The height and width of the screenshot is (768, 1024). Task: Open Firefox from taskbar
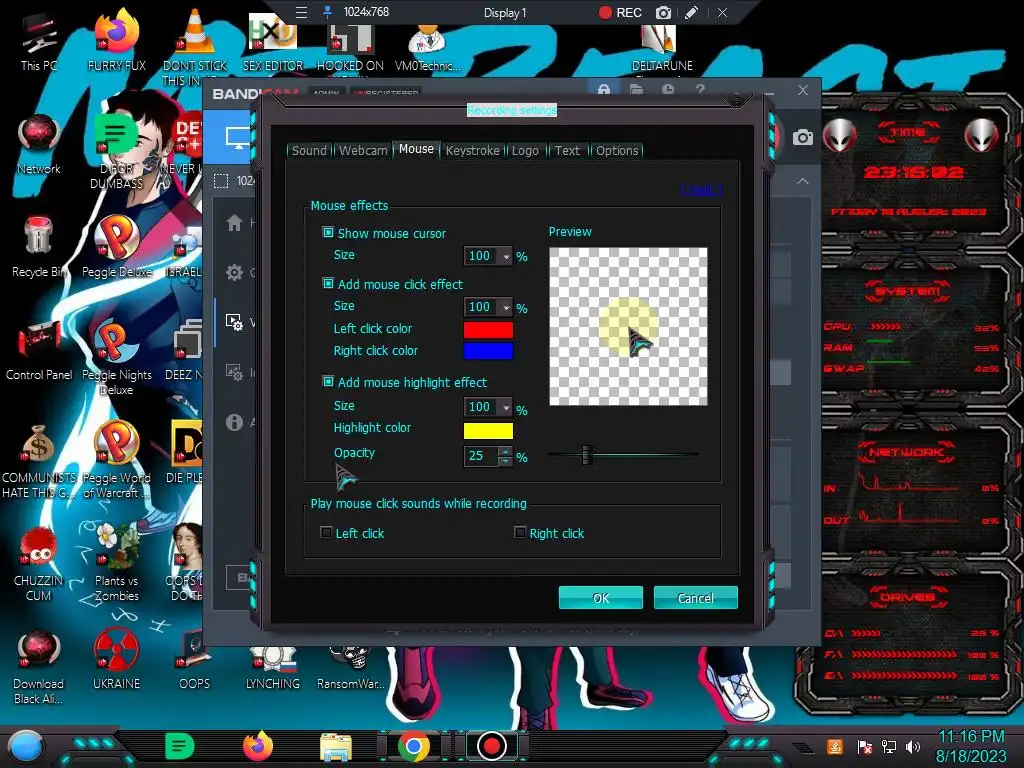click(x=257, y=746)
